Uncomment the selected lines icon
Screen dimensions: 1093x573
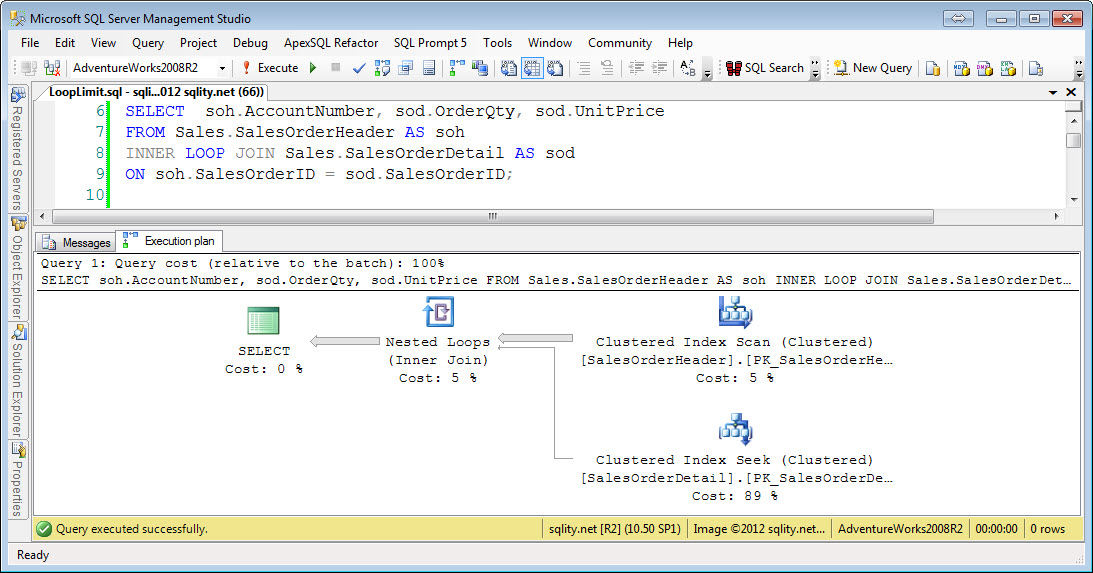pos(607,68)
